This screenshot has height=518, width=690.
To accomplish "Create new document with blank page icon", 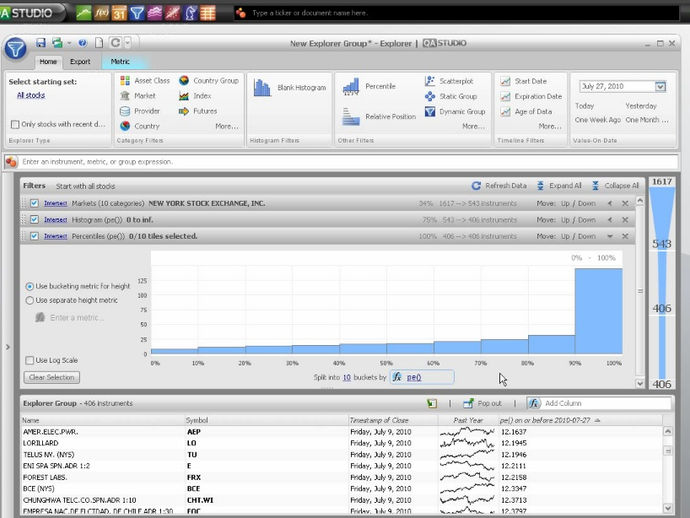I will [x=99, y=43].
